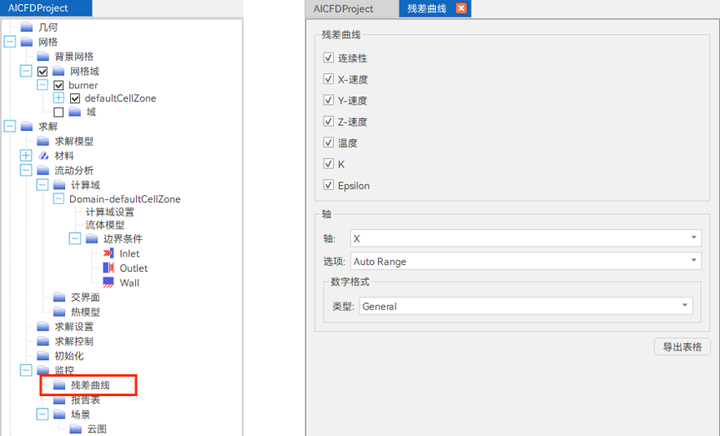Collapse the 求解 tree node
720x436 pixels.
click(x=10, y=126)
